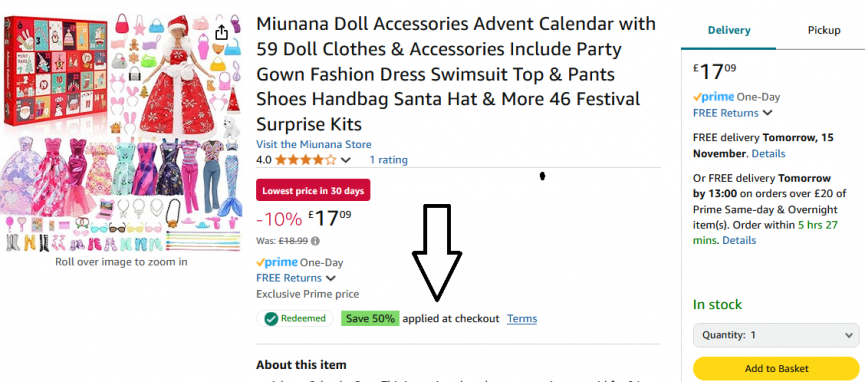The image size is (865, 382).
Task: Switch to the Pickup tab
Action: [x=824, y=30]
